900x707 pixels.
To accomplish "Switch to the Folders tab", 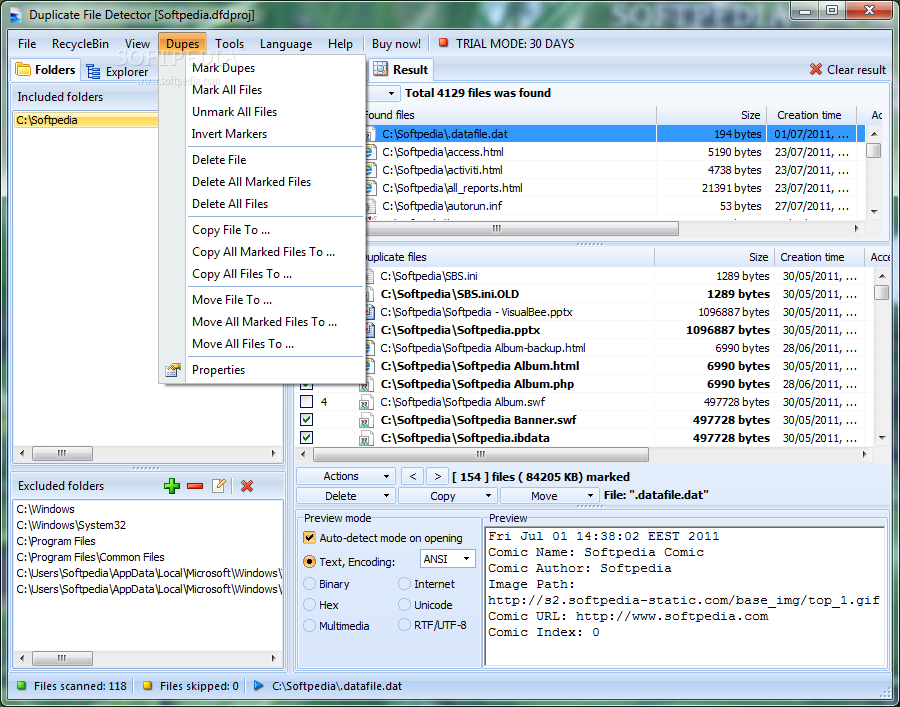I will click(45, 69).
